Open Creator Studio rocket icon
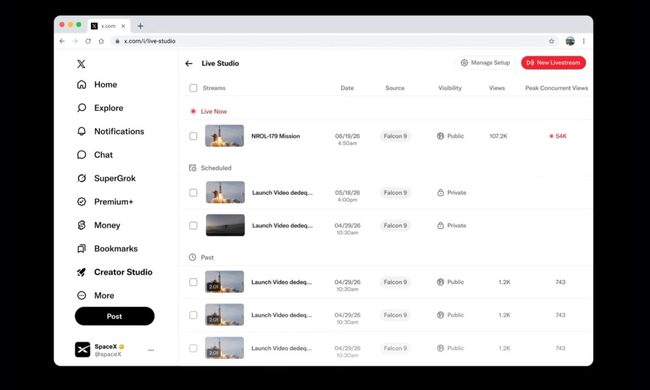This screenshot has height=390, width=650. [82, 272]
